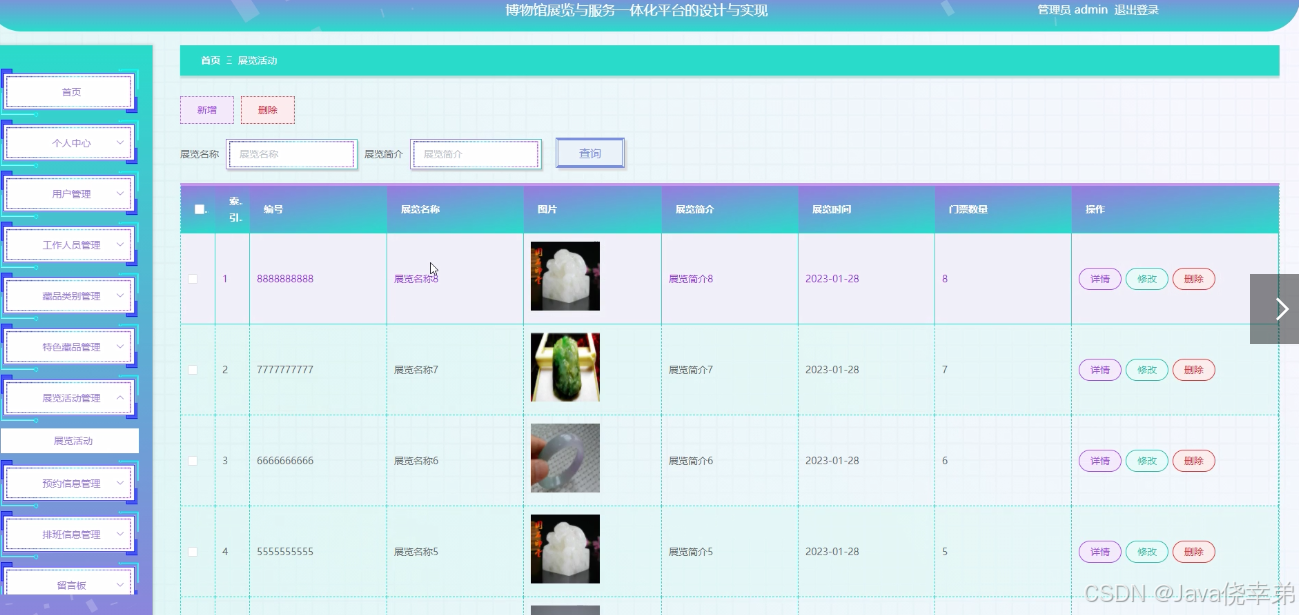
Task: Select the 展览活动 submenu item
Action: (70, 440)
